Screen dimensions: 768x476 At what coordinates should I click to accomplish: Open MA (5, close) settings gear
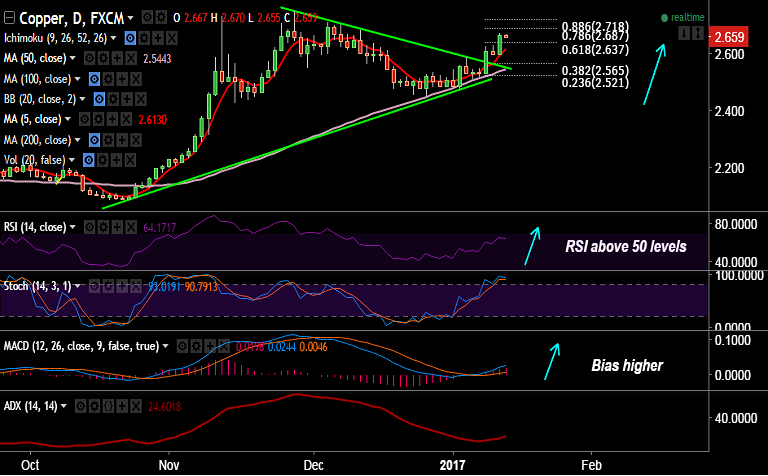point(98,119)
